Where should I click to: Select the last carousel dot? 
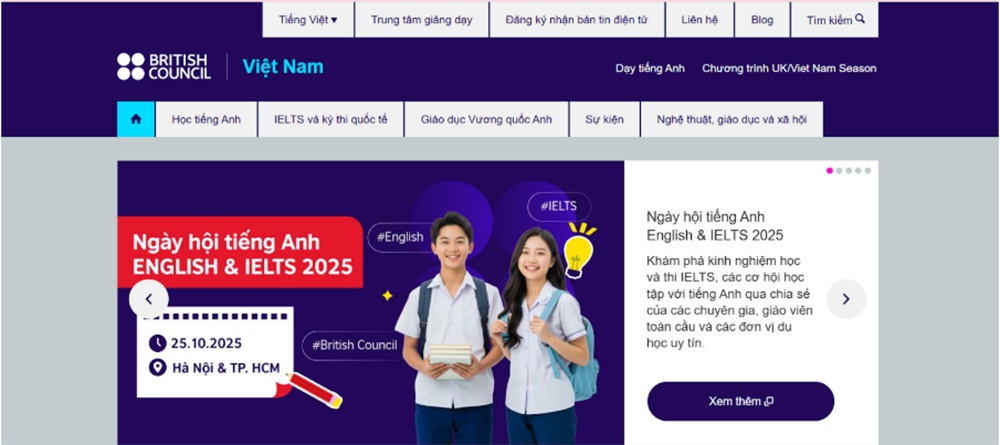[x=867, y=171]
